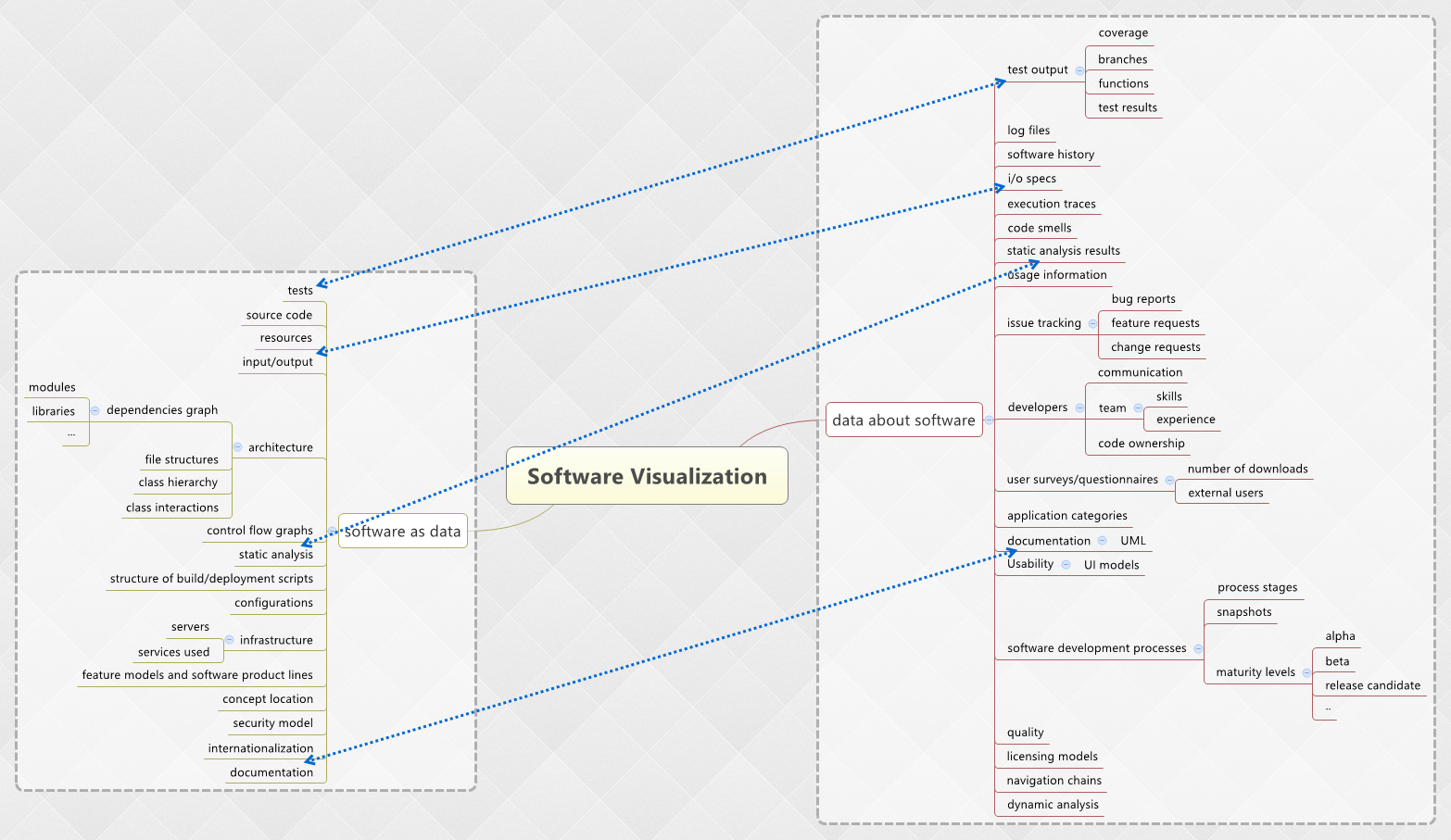Select the 'code smells' node
The height and width of the screenshot is (840, 1451).
1039,227
